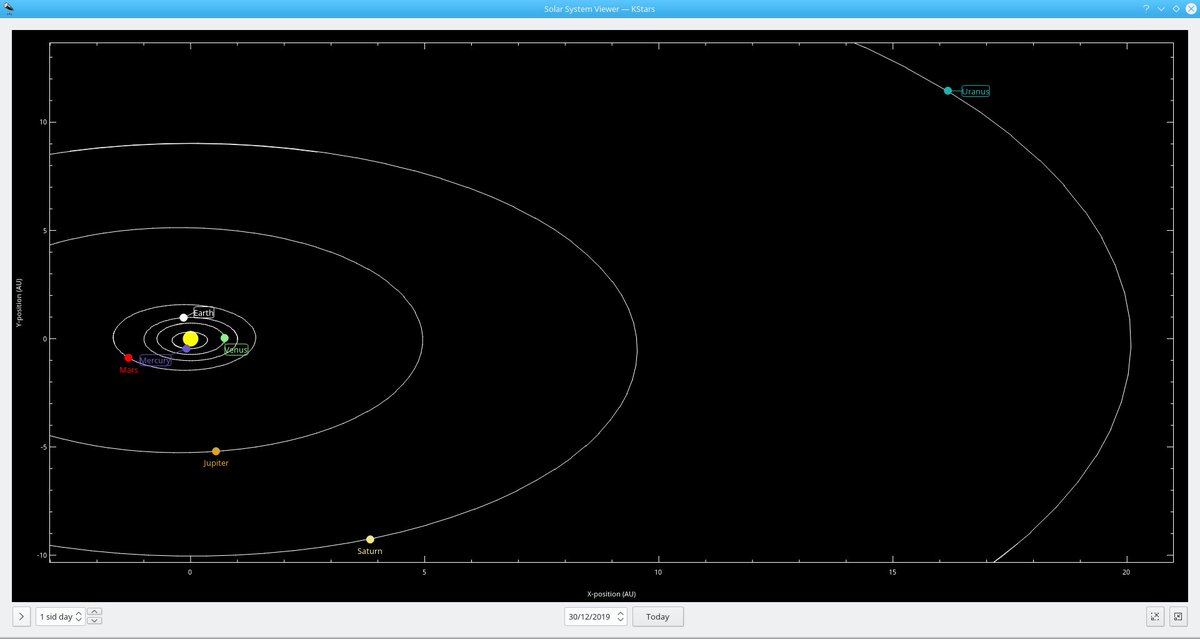The height and width of the screenshot is (639, 1200).
Task: Click the 'Earth' text label
Action: [x=203, y=313]
